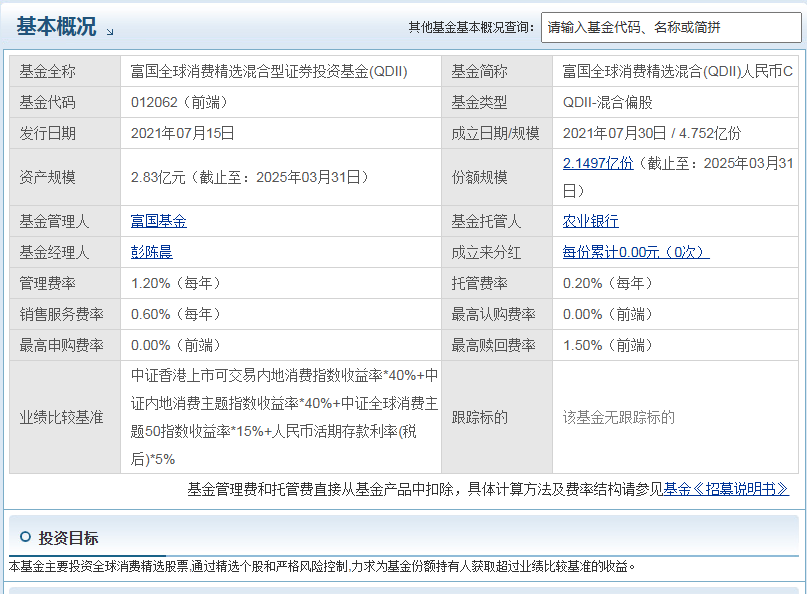Click the issue date 2021年07月15日
Viewport: 807px width, 594px height.
pos(182,133)
